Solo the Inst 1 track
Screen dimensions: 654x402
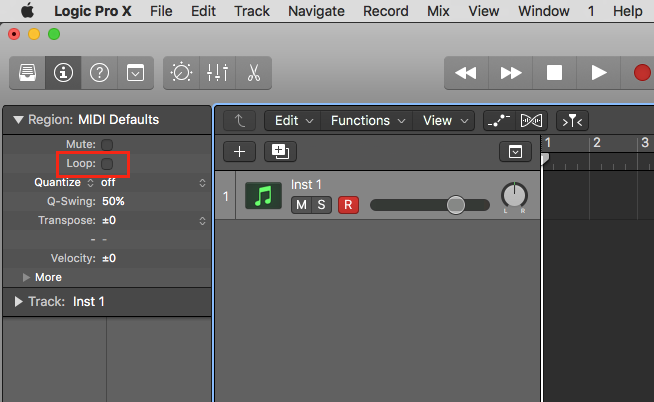[x=321, y=205]
